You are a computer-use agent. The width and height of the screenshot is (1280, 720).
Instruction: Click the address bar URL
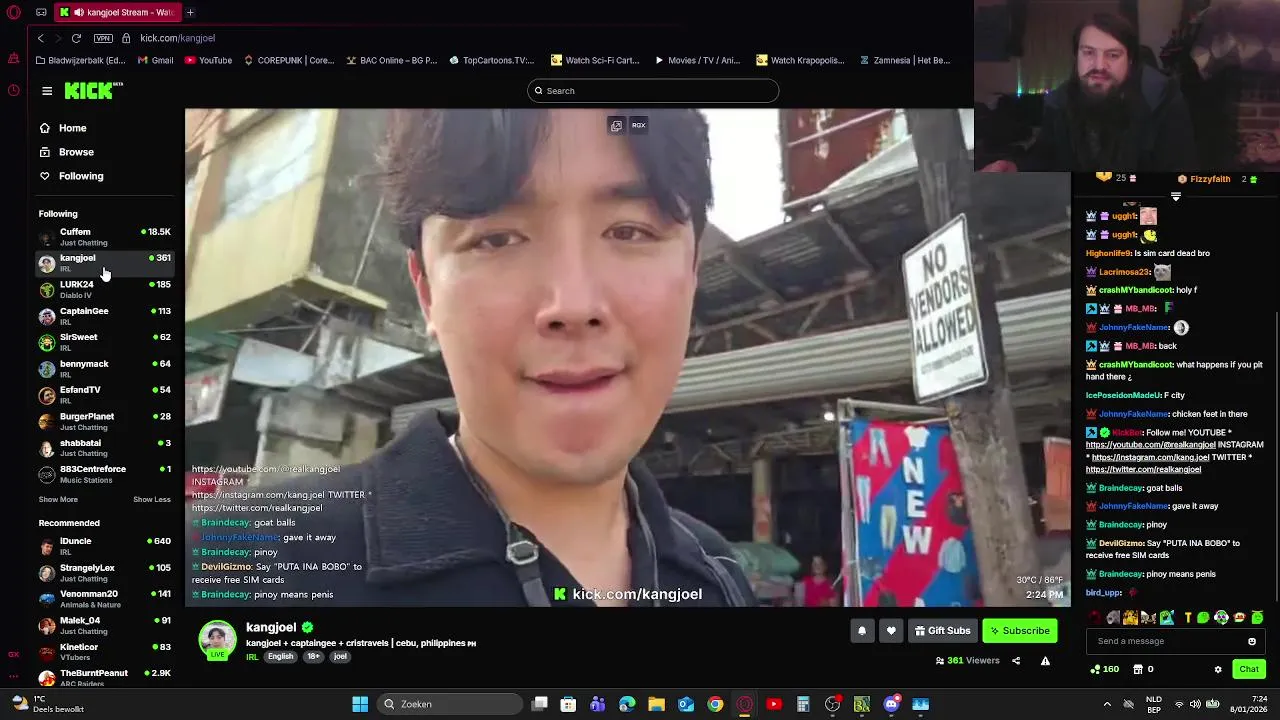click(x=178, y=38)
